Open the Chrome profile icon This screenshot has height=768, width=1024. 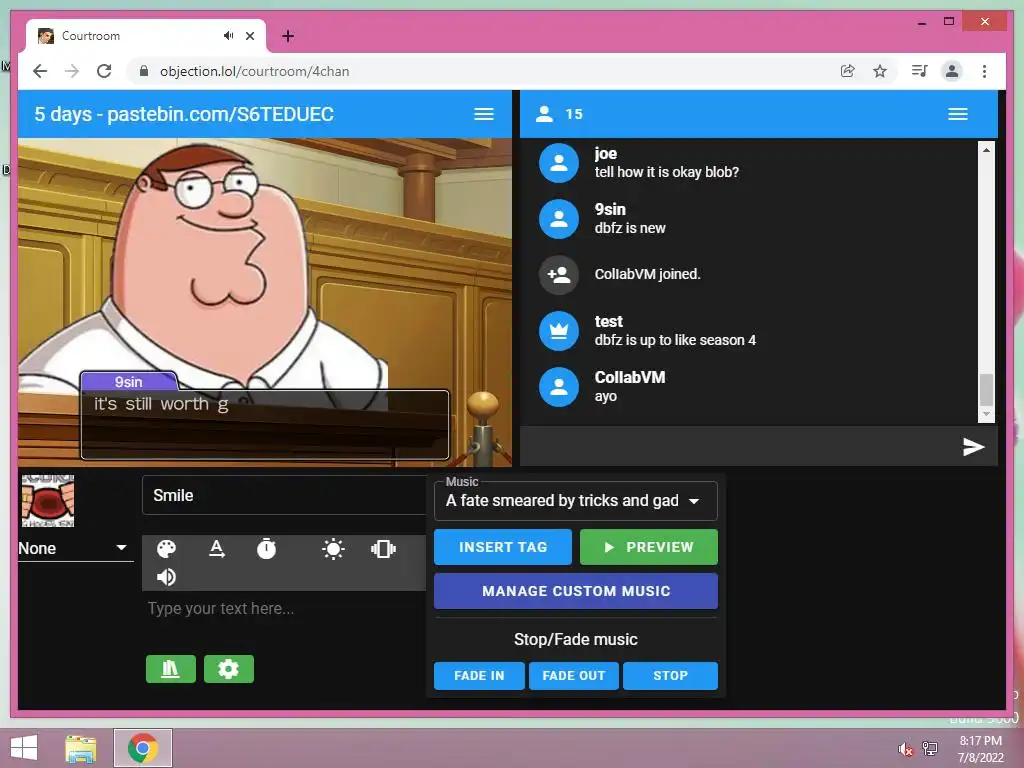[952, 71]
